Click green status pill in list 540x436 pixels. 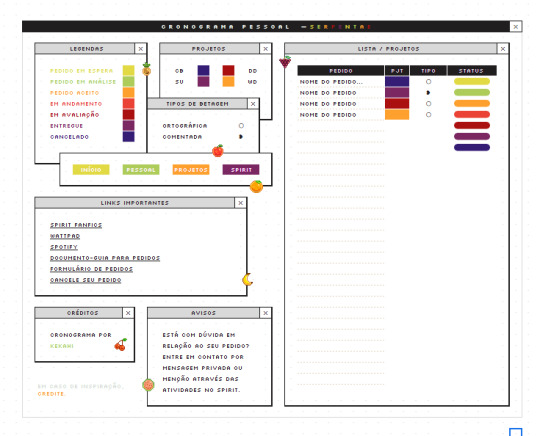(x=472, y=93)
